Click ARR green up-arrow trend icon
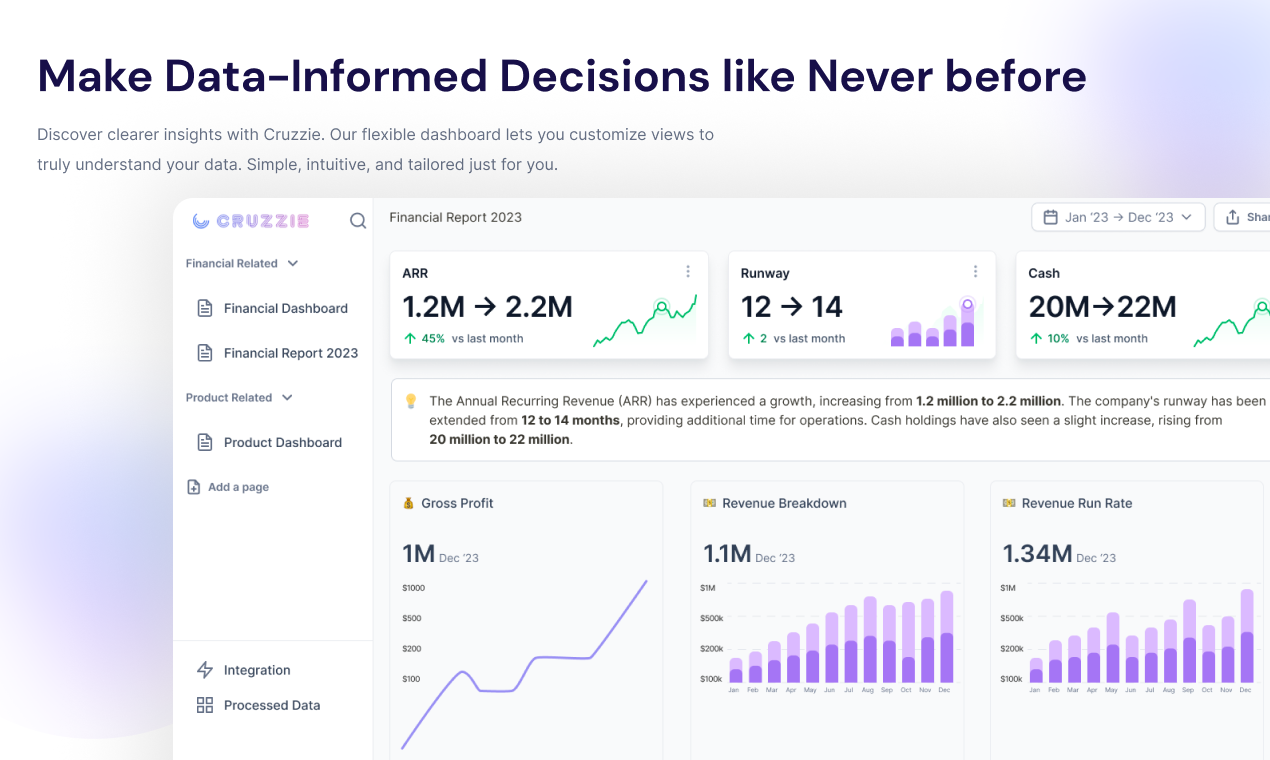 click(409, 338)
